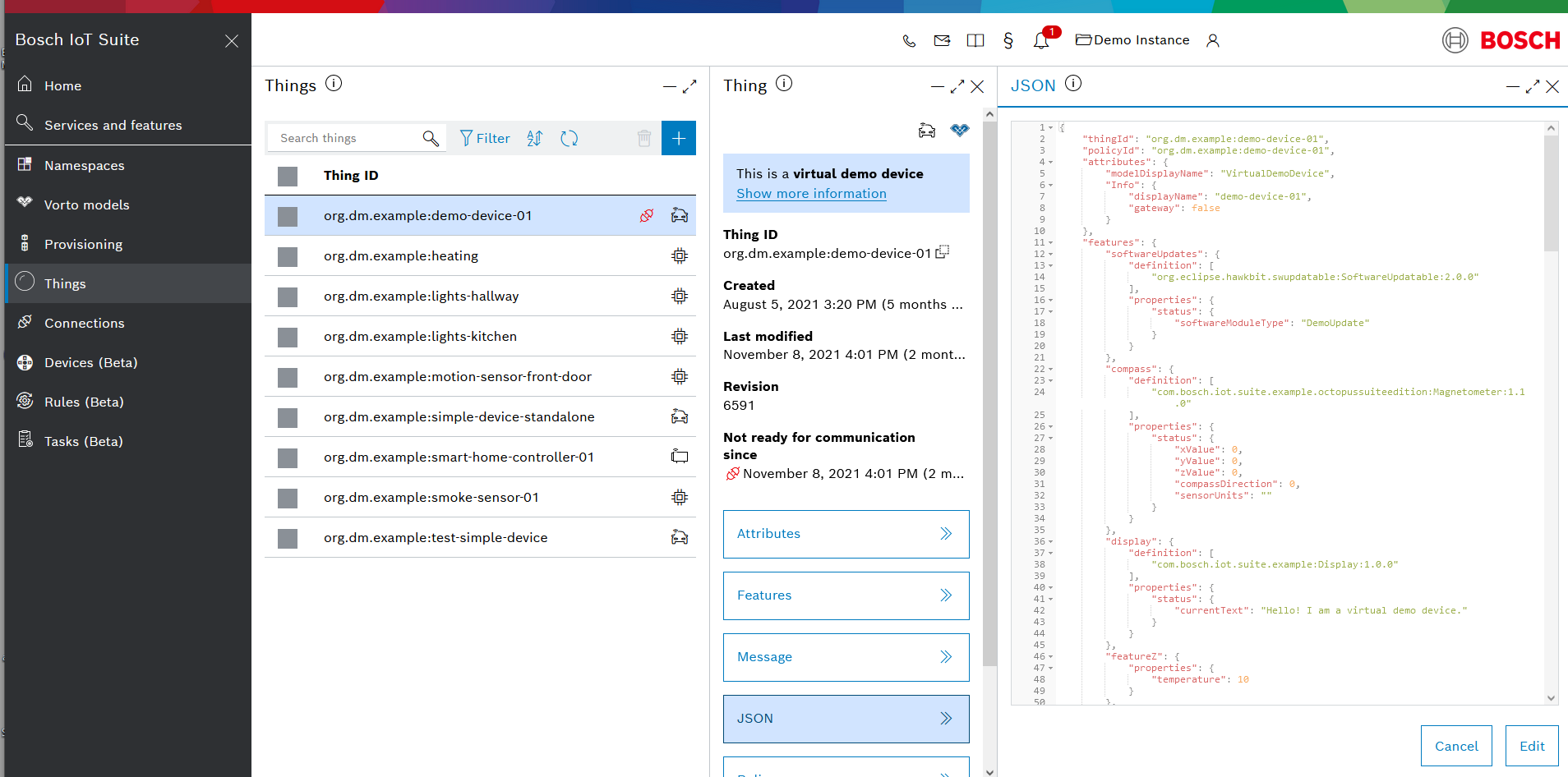Click the Things panel info icon
Screen dimensions: 1568x777
334,83
